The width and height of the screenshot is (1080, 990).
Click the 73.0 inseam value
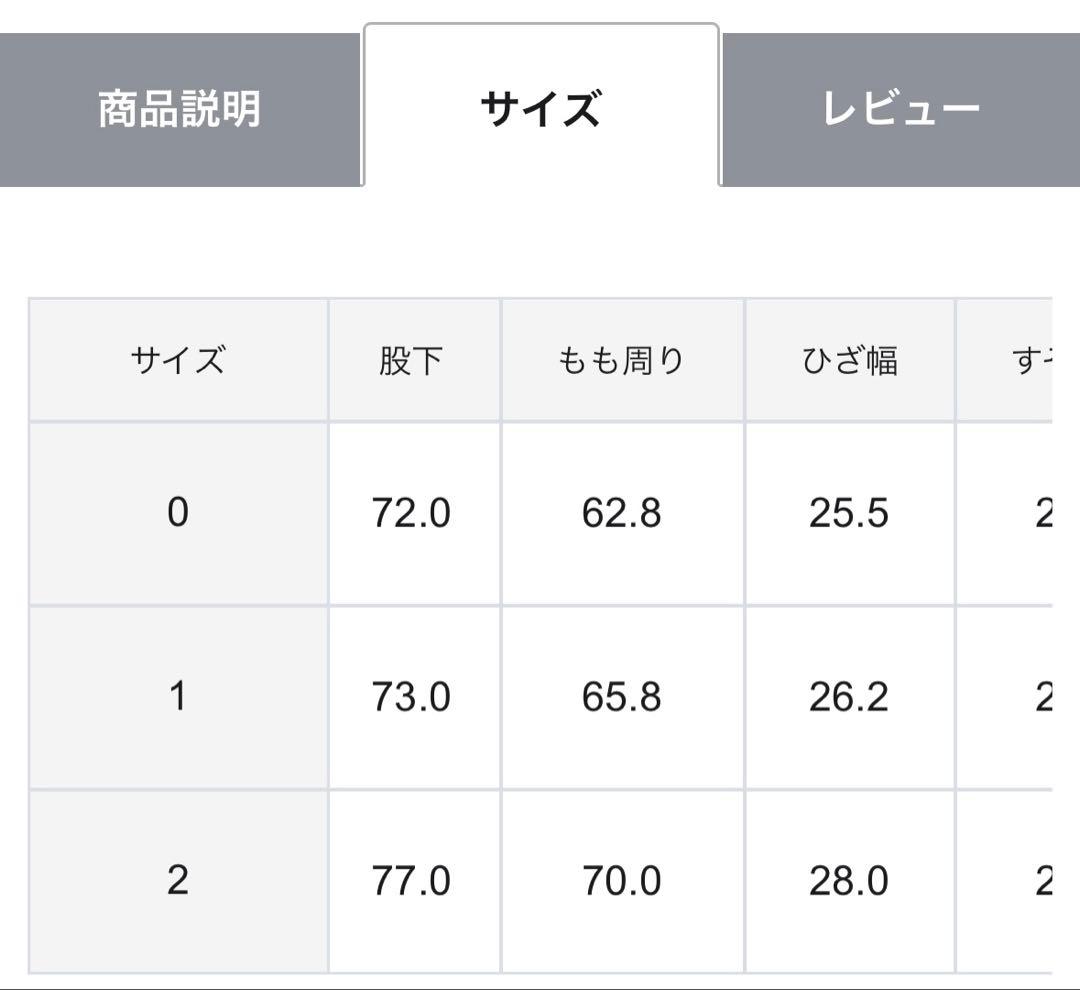tap(412, 696)
